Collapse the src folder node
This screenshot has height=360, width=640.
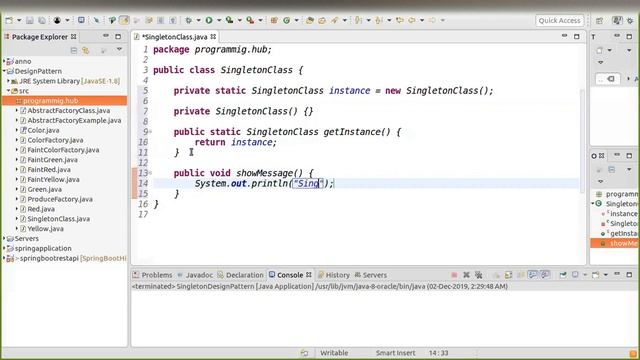pyautogui.click(x=9, y=91)
